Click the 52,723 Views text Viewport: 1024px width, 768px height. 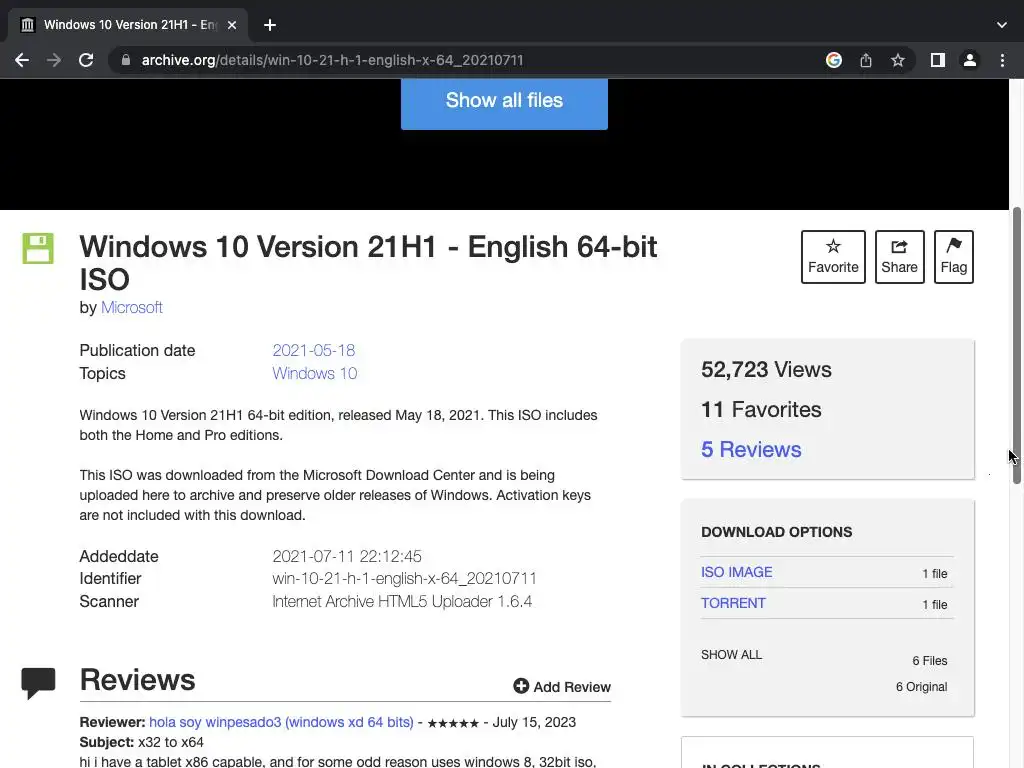[766, 370]
